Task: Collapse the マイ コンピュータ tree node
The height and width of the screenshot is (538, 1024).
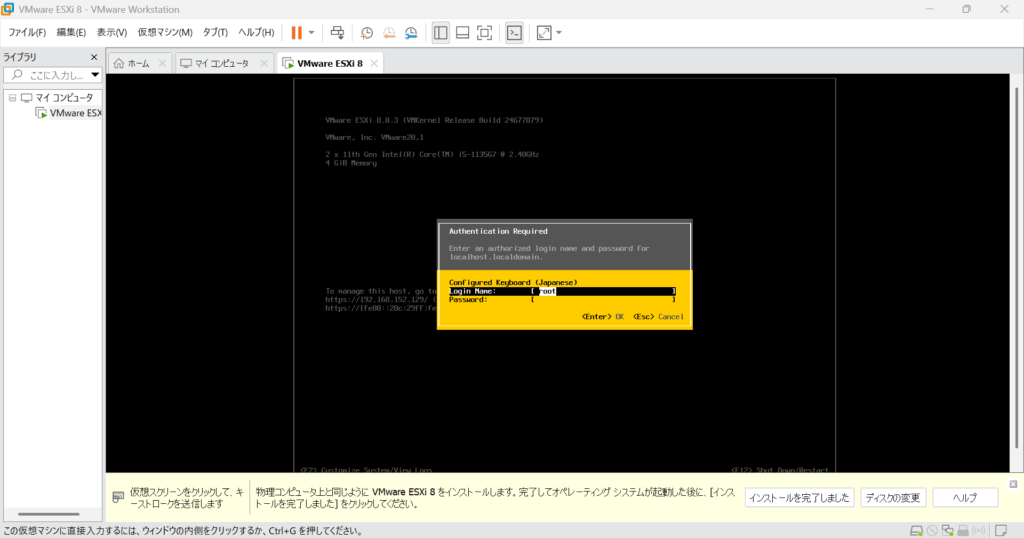Action: (x=11, y=98)
